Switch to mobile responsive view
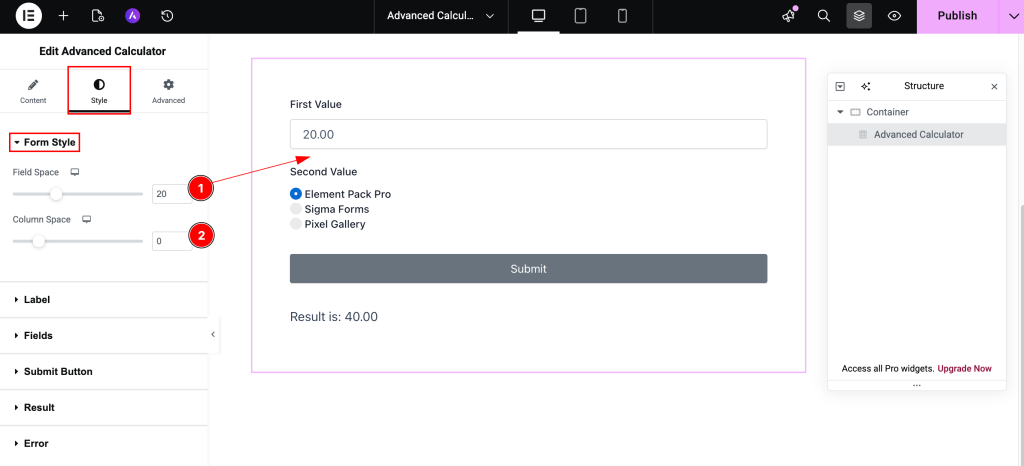 [x=622, y=16]
